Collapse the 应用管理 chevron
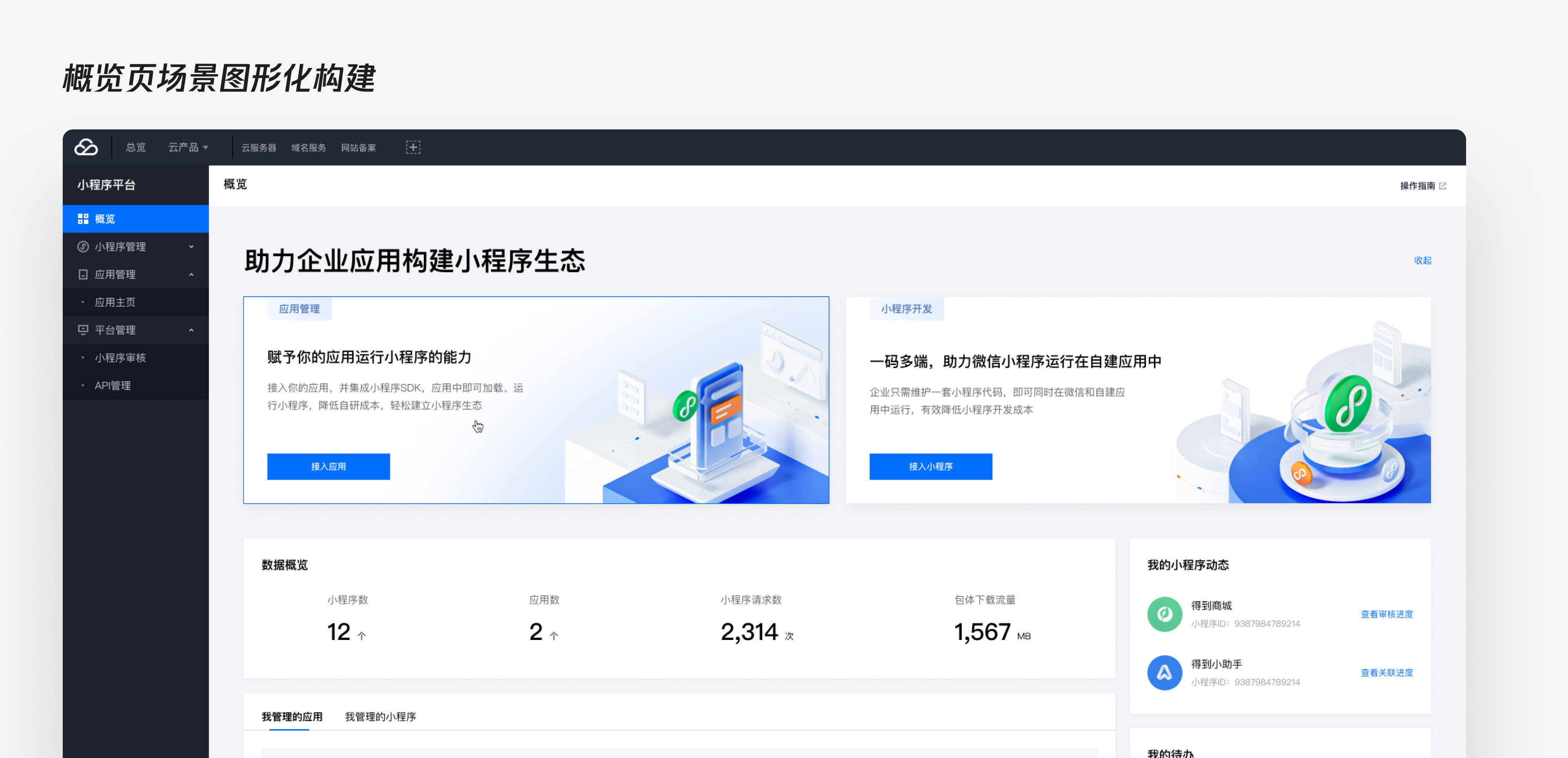The width and height of the screenshot is (1568, 758). (x=191, y=274)
